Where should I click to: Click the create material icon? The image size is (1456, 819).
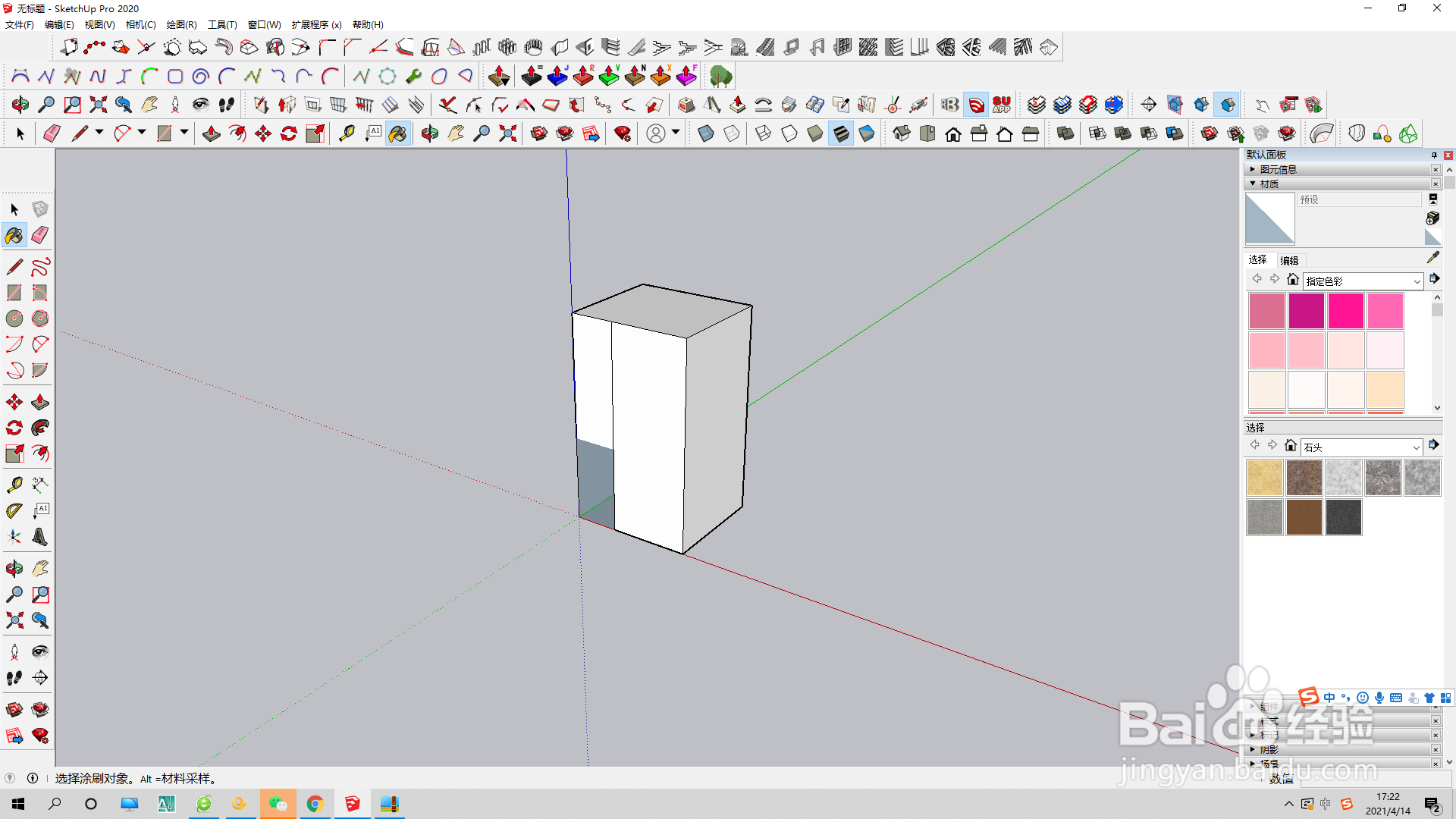pos(1432,218)
